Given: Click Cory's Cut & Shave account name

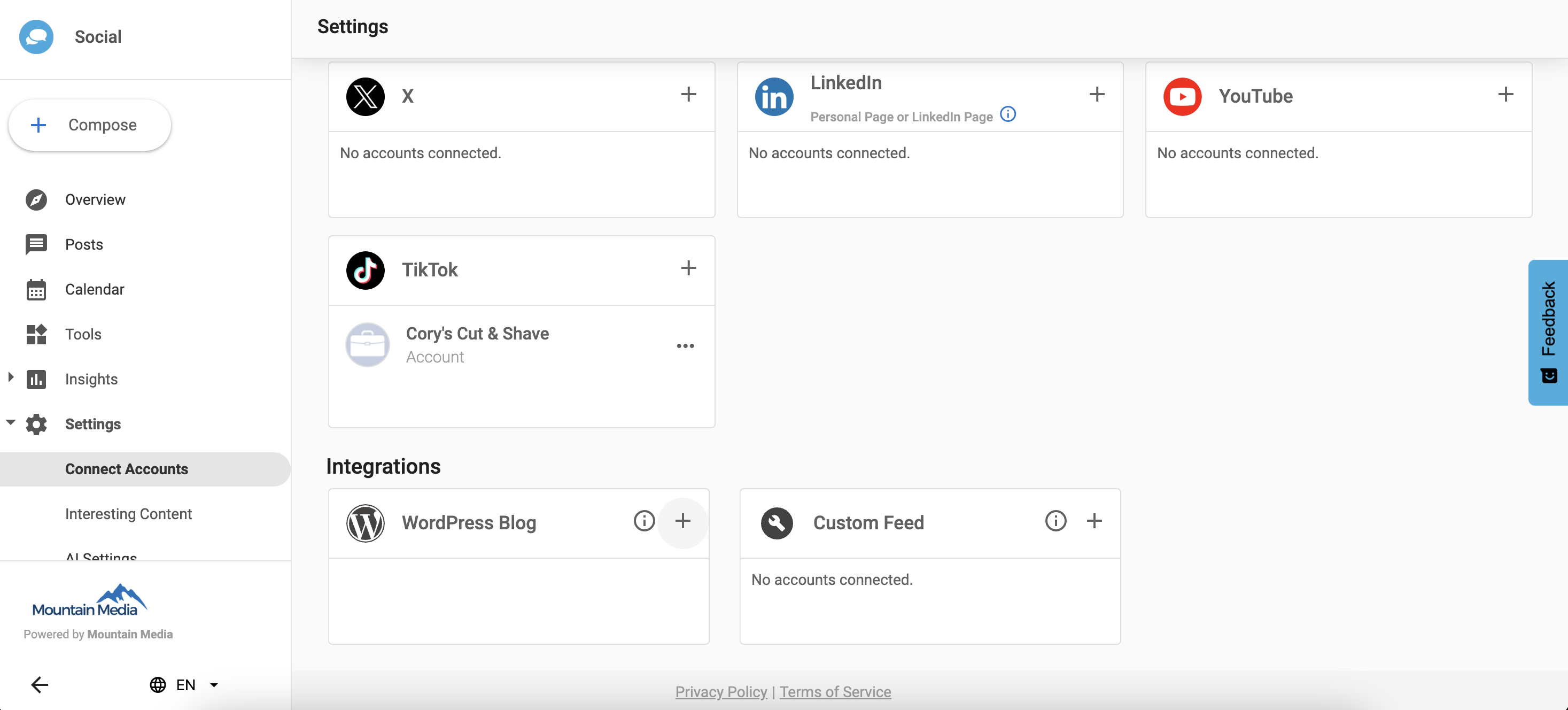Looking at the screenshot, I should pos(477,334).
